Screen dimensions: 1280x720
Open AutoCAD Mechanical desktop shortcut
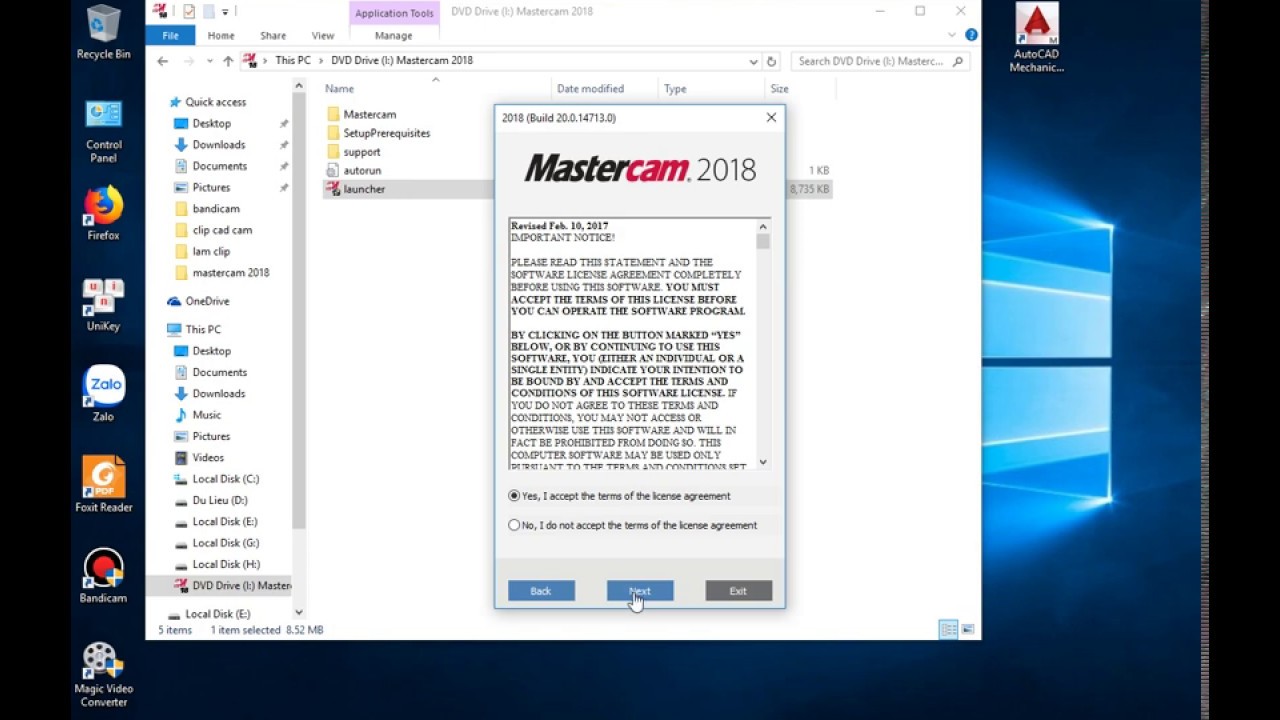(1036, 38)
